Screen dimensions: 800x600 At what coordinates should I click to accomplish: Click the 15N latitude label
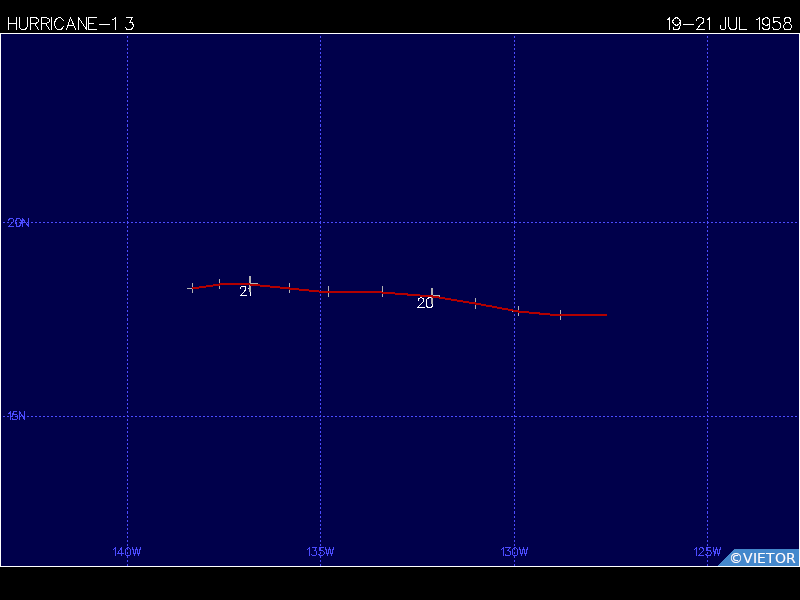point(17,416)
